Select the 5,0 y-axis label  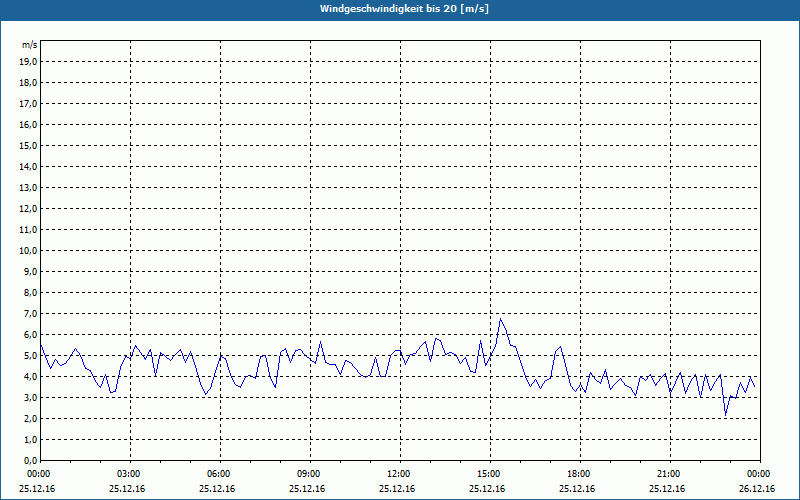pyautogui.click(x=30, y=356)
